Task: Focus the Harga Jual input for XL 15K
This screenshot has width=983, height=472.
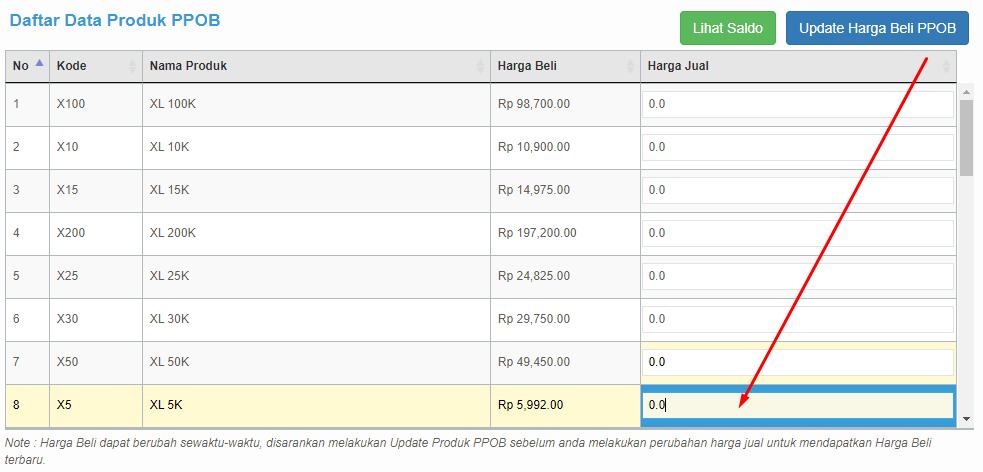Action: 797,190
